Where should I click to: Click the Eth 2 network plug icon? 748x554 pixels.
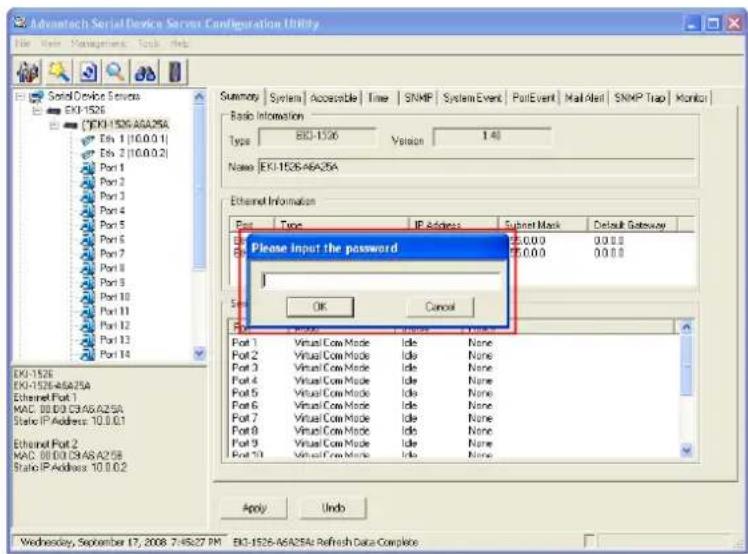[88, 154]
